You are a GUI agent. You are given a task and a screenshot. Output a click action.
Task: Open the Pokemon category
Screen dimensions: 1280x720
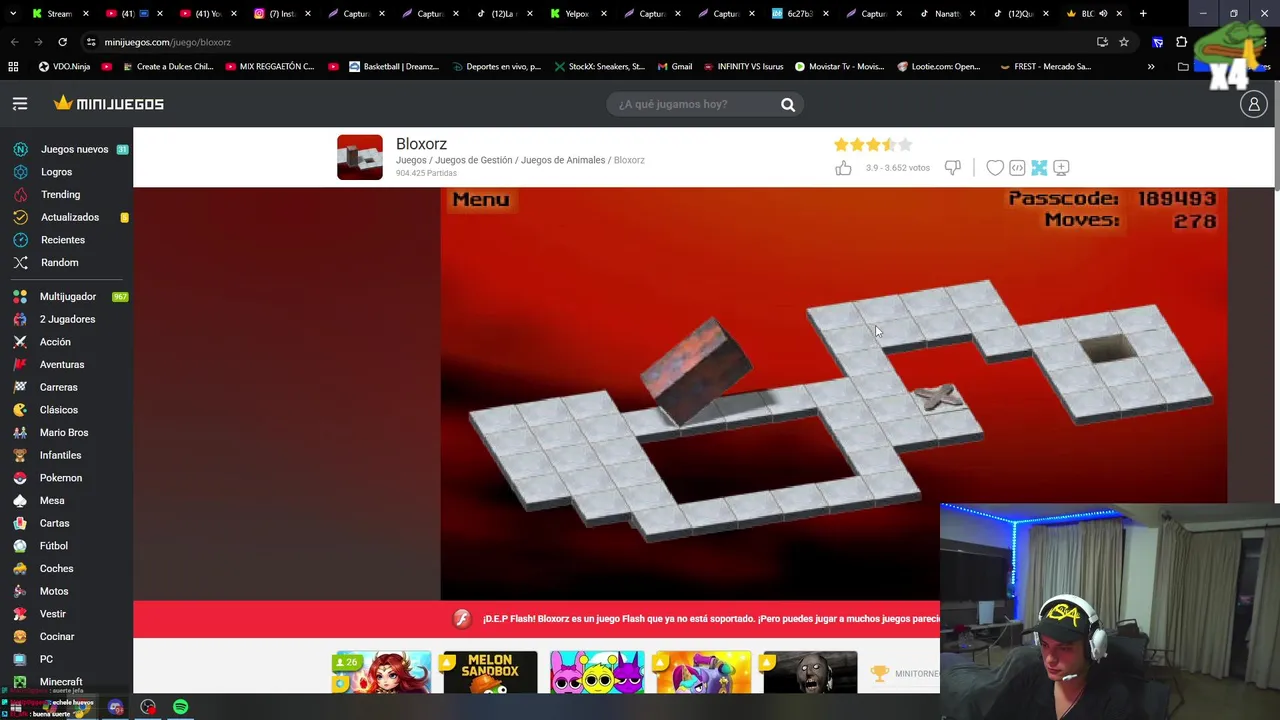coord(60,478)
